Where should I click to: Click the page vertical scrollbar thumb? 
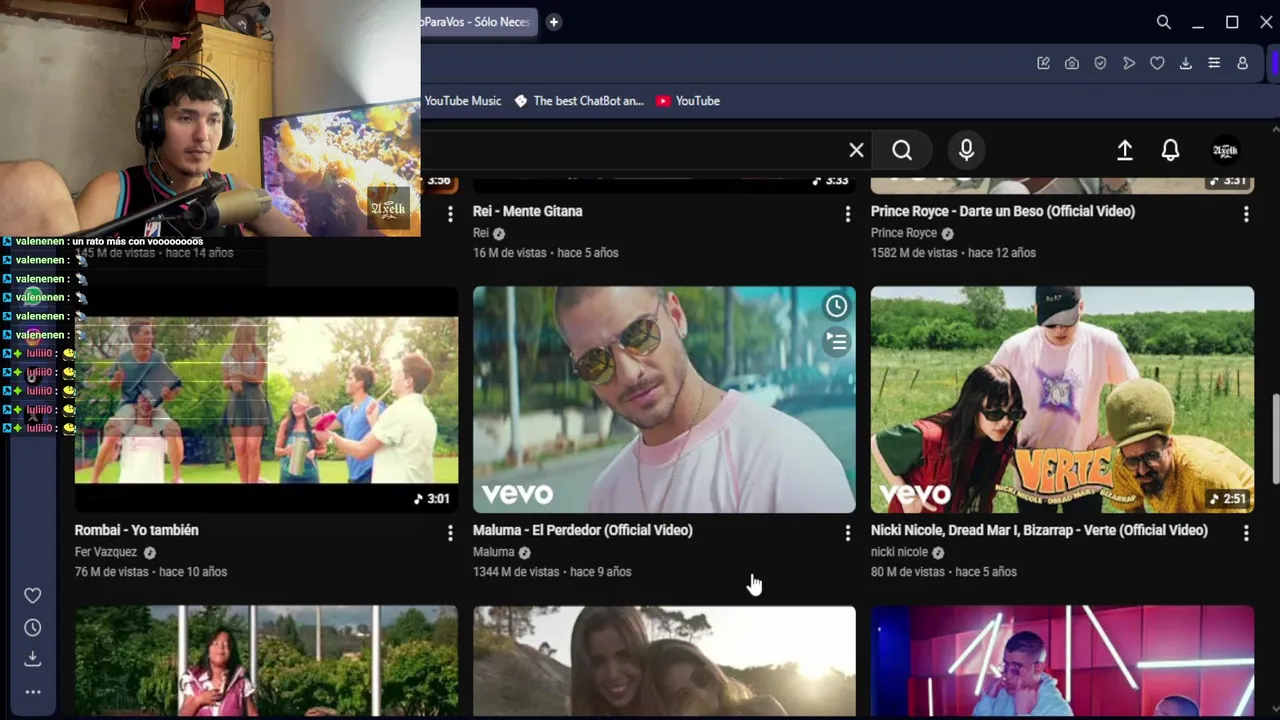pyautogui.click(x=1275, y=438)
